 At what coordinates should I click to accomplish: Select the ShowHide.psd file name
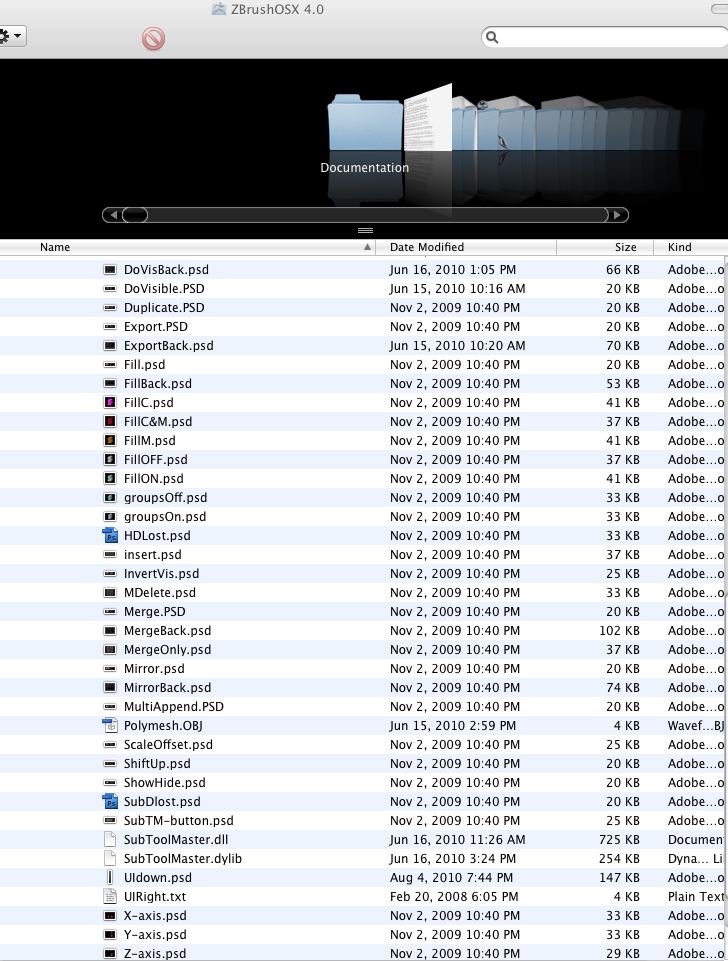pyautogui.click(x=164, y=783)
